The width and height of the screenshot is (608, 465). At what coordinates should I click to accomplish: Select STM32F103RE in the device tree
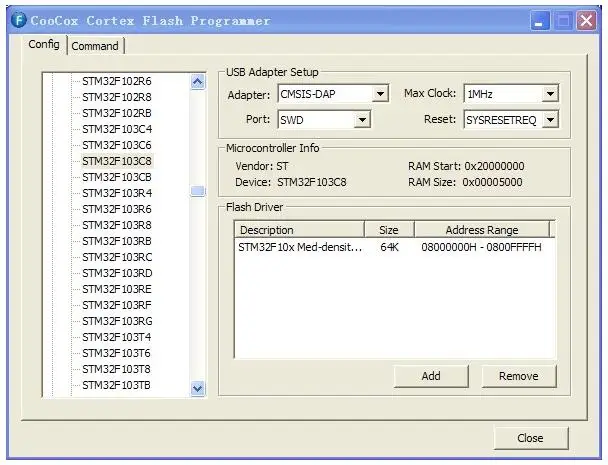(117, 289)
